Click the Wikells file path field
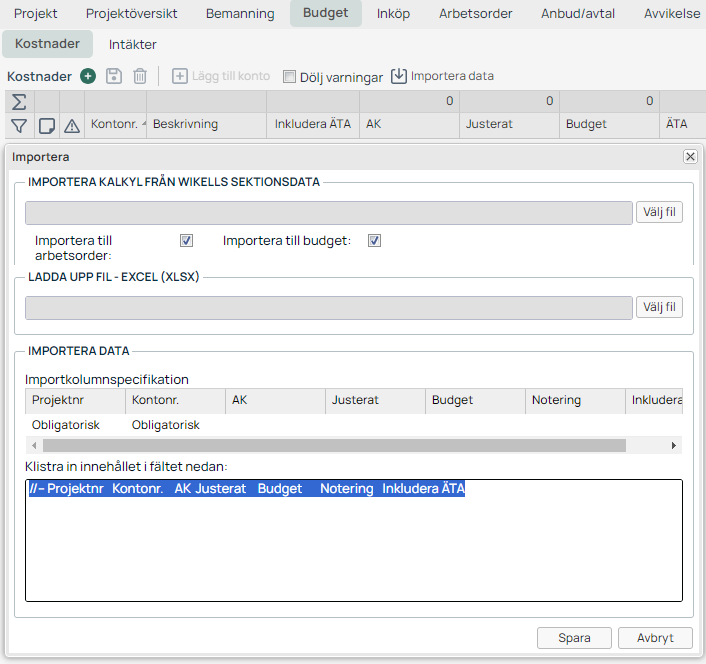The image size is (706, 664). (x=329, y=213)
